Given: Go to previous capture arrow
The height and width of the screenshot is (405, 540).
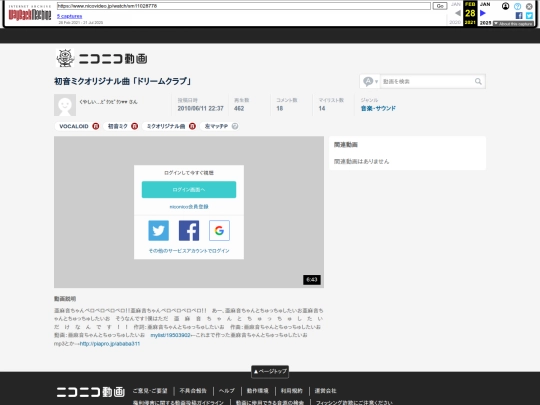Looking at the screenshot, I should [458, 13].
